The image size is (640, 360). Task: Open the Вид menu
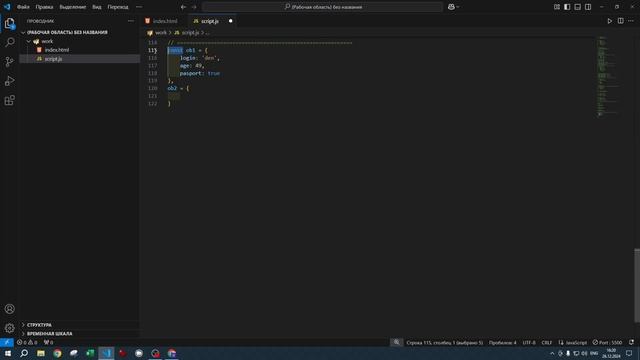click(x=97, y=7)
